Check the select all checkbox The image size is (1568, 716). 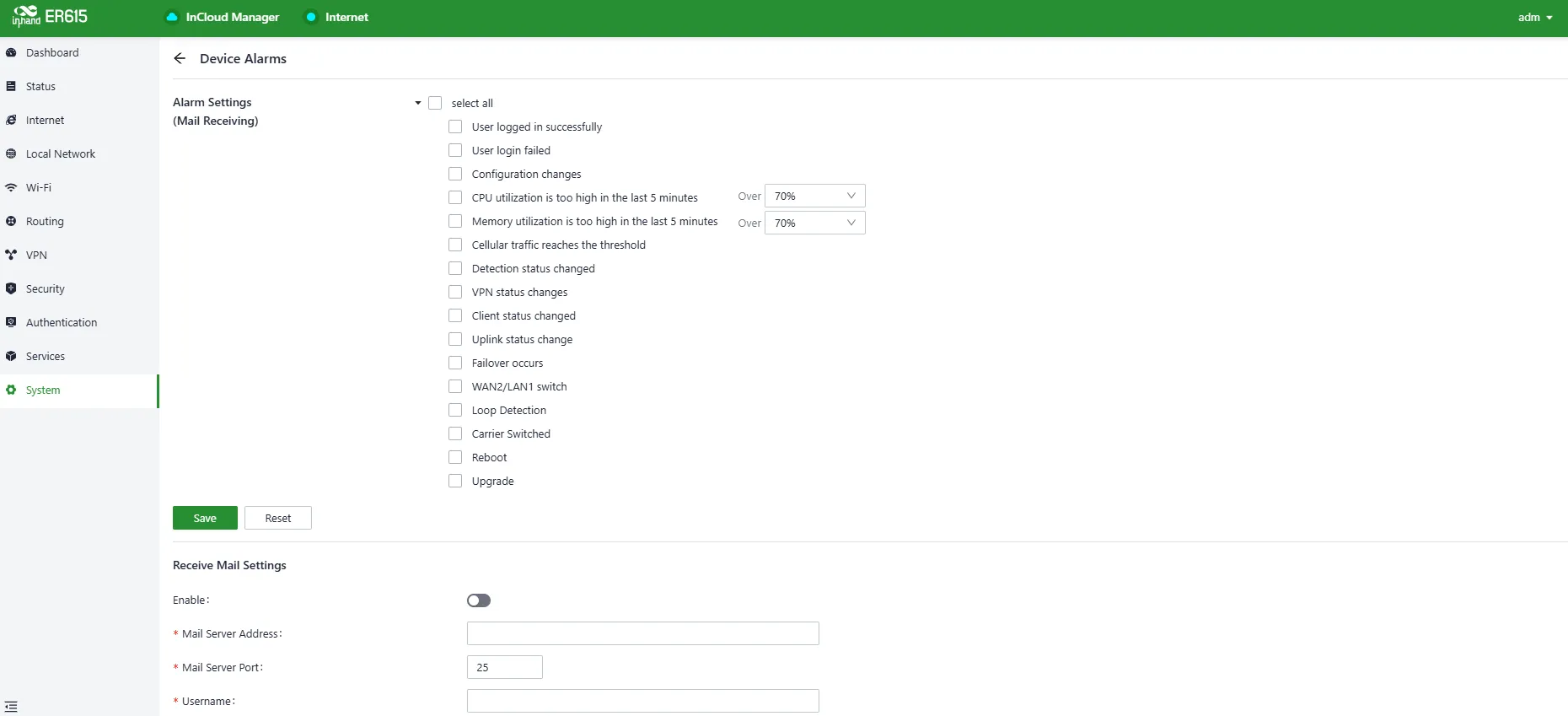click(x=435, y=103)
